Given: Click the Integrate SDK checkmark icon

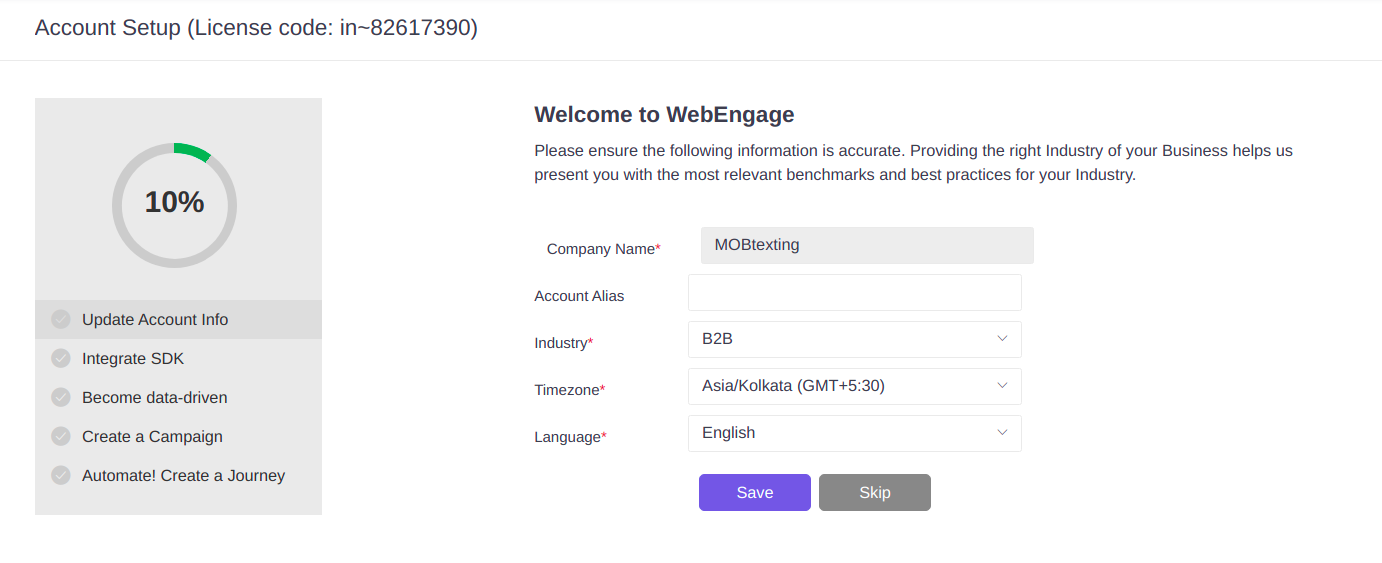Looking at the screenshot, I should 61,358.
